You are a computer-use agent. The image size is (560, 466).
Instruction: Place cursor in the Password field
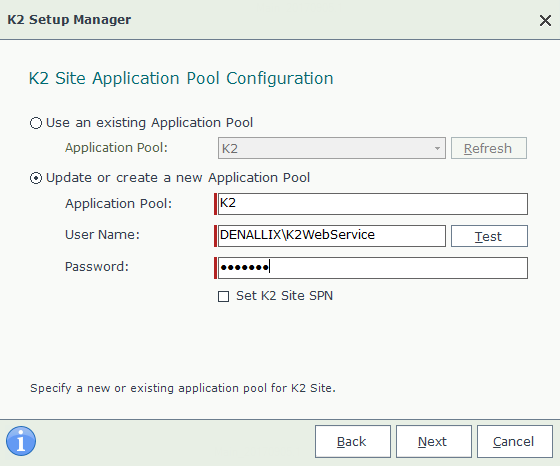point(372,268)
